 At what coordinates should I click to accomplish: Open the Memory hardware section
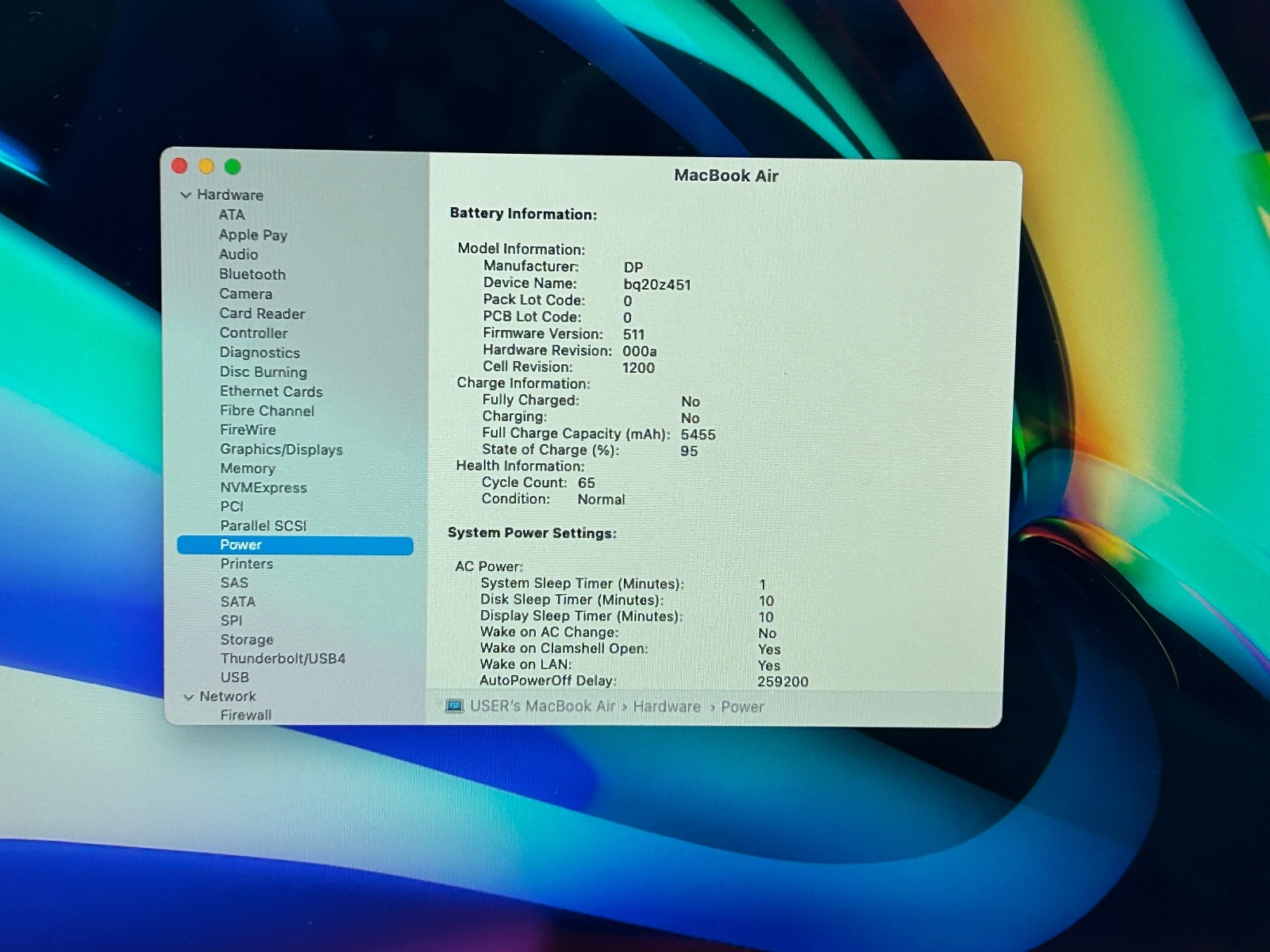click(248, 469)
